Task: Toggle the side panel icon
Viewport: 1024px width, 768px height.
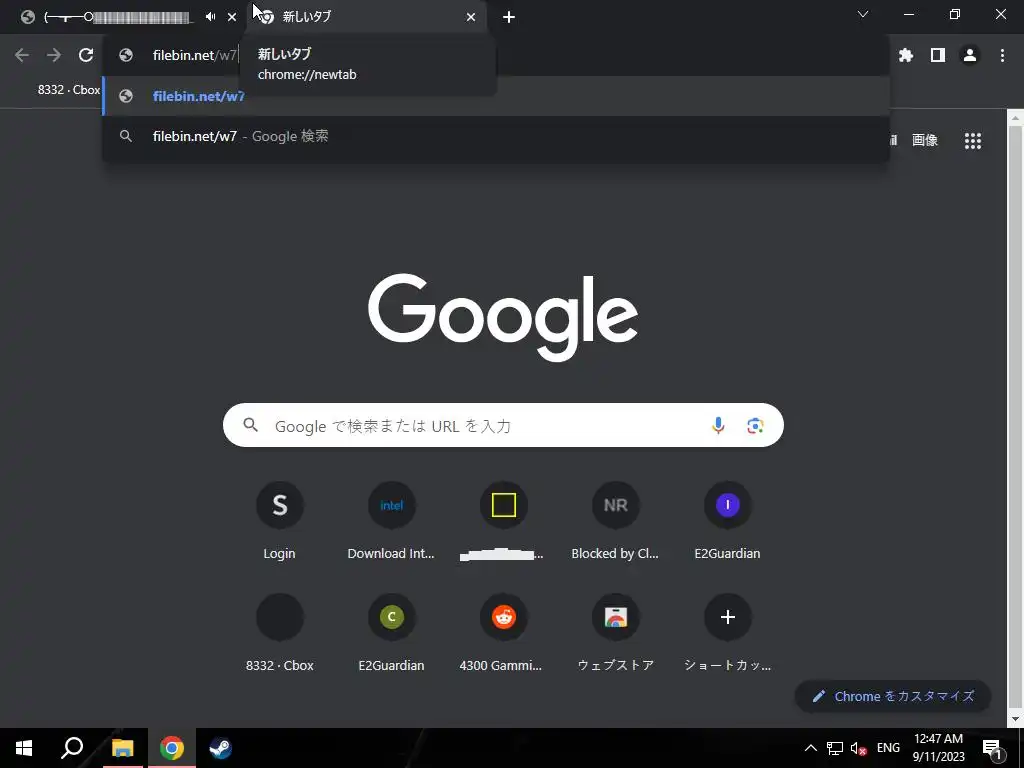Action: pyautogui.click(x=938, y=56)
